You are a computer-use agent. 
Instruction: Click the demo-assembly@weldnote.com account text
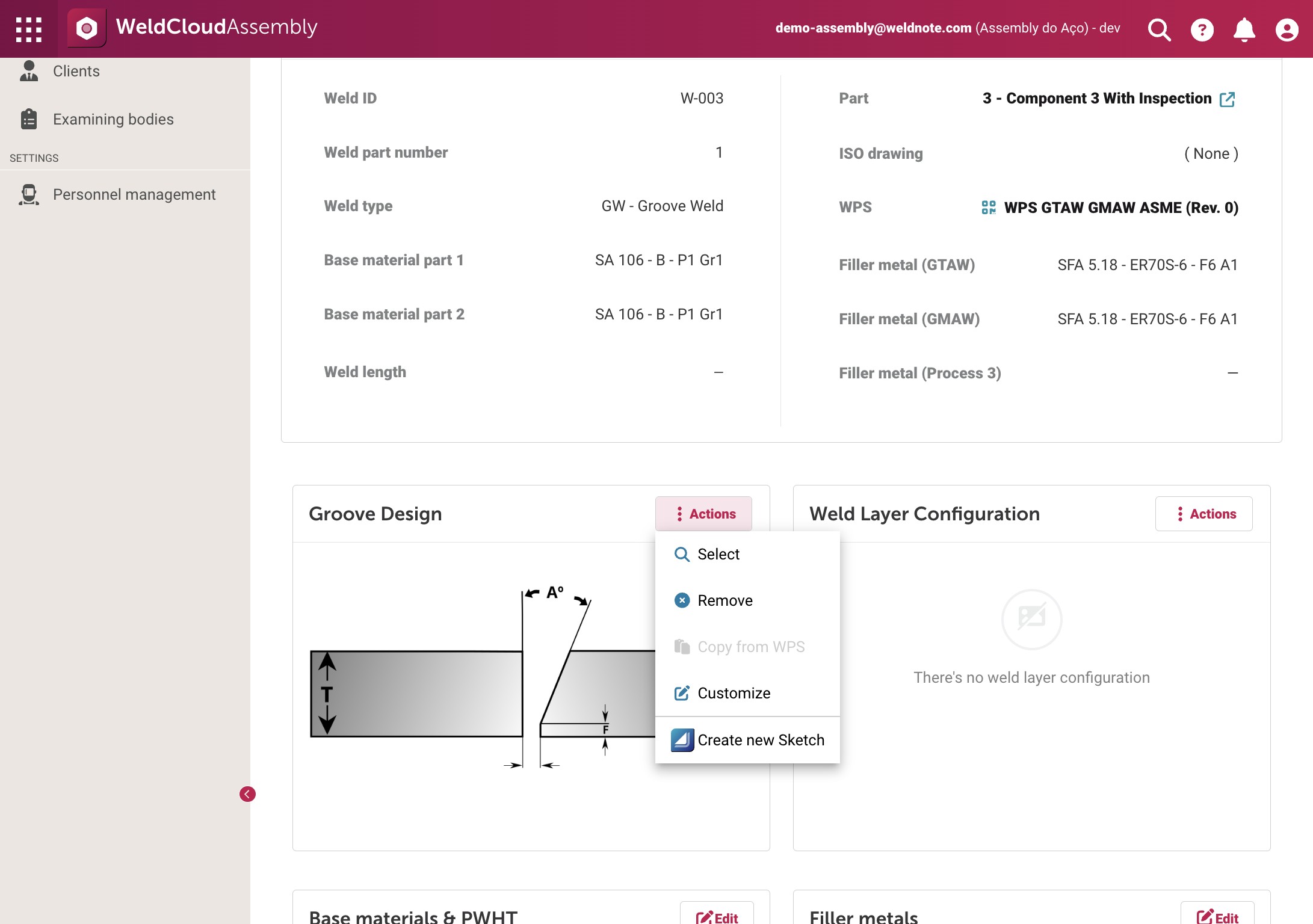click(x=873, y=28)
